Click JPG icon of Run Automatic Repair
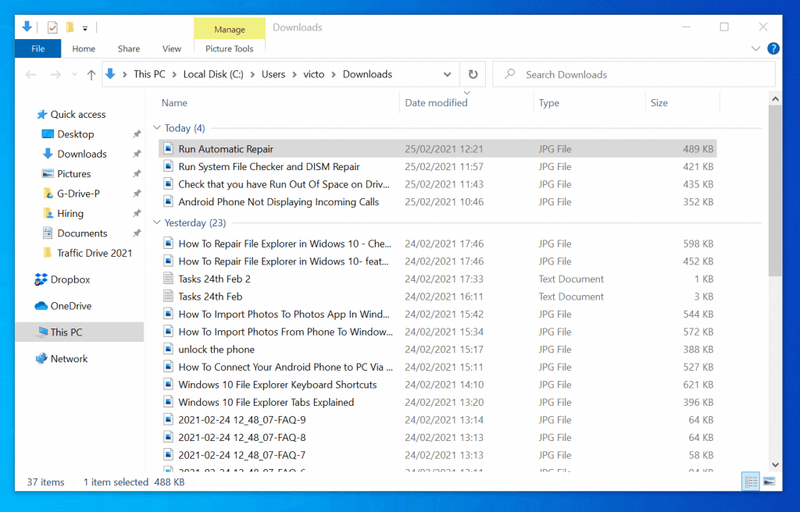Image resolution: width=800 pixels, height=512 pixels. click(168, 148)
